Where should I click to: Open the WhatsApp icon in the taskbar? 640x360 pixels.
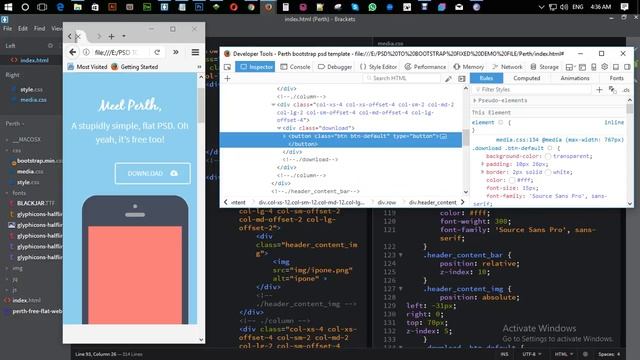point(372,7)
